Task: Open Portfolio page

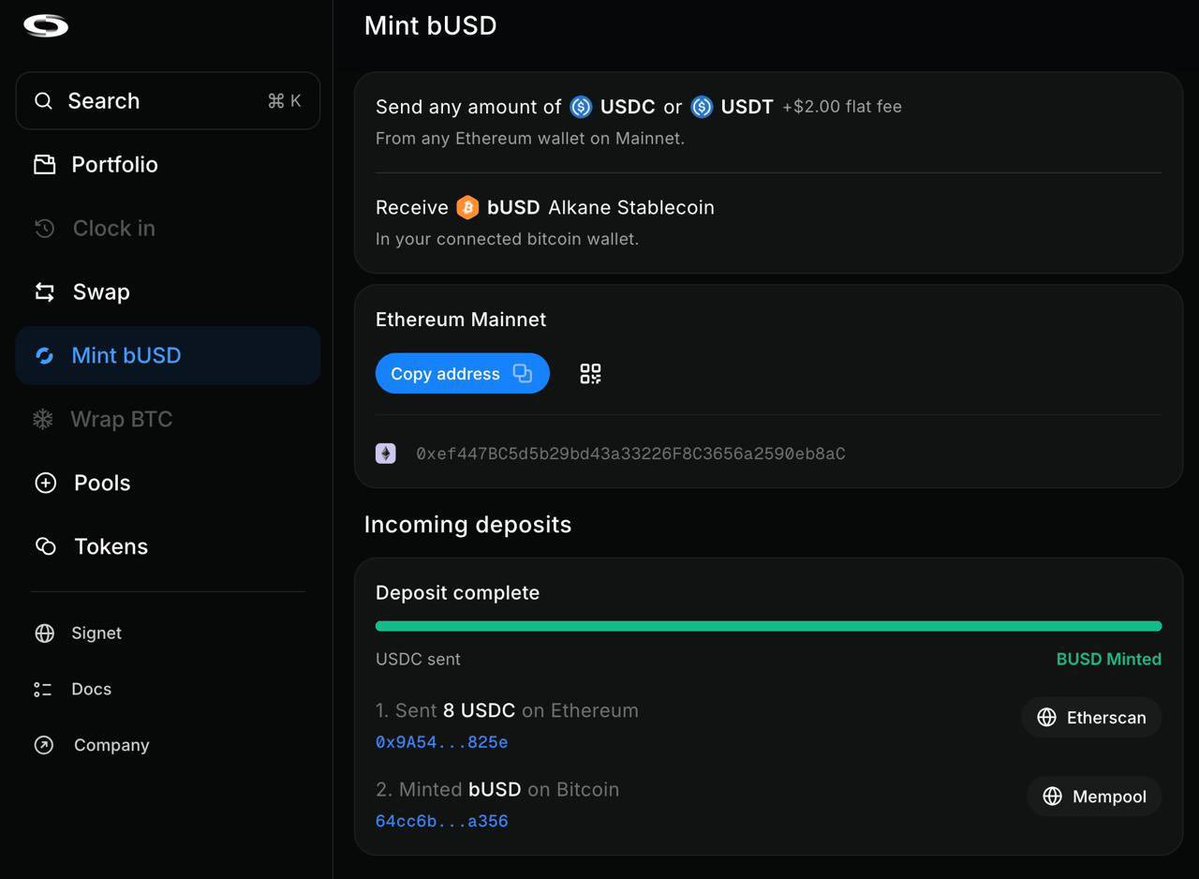Action: tap(167, 164)
